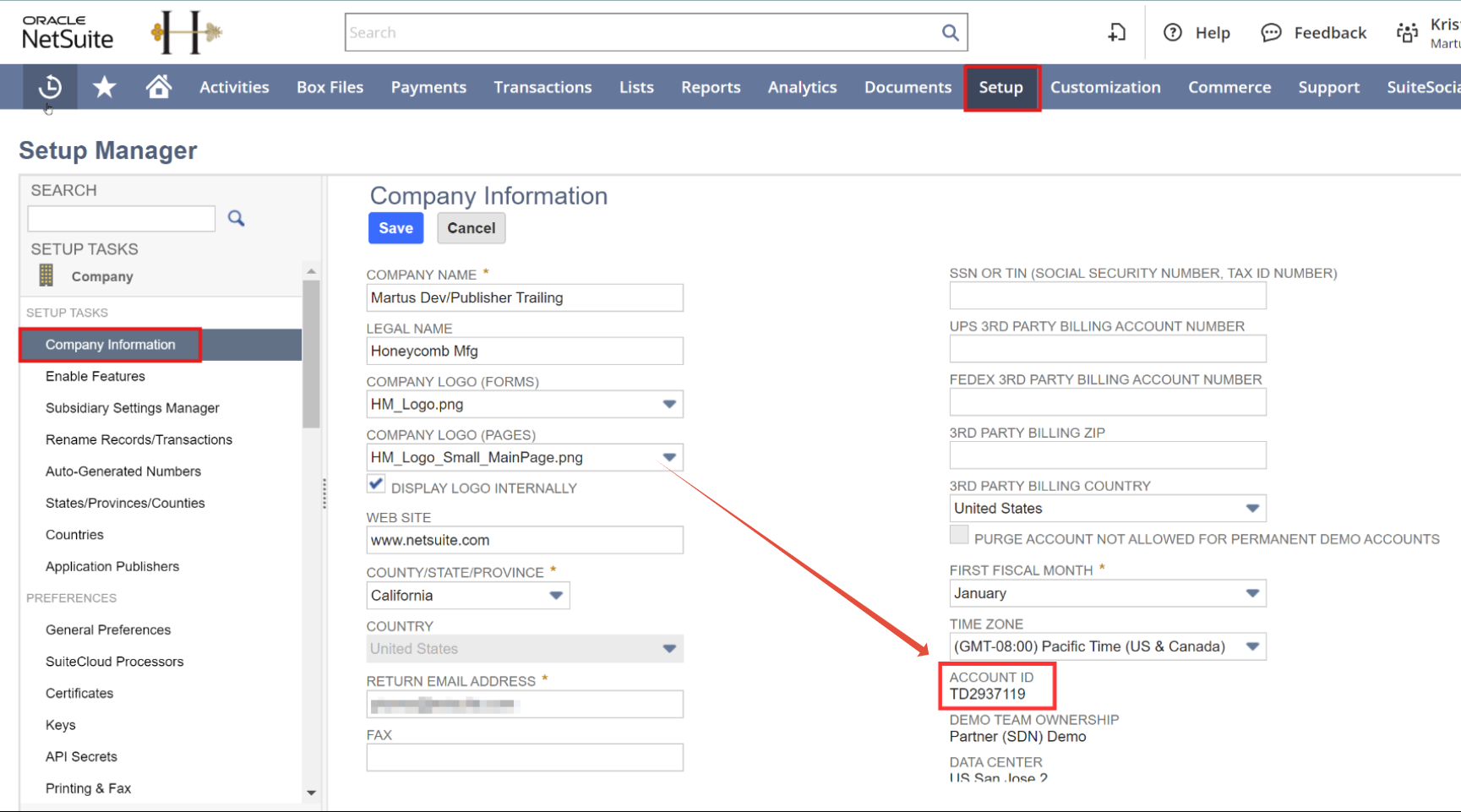Click the Legal Name field
This screenshot has width=1461, height=812.
[x=525, y=351]
